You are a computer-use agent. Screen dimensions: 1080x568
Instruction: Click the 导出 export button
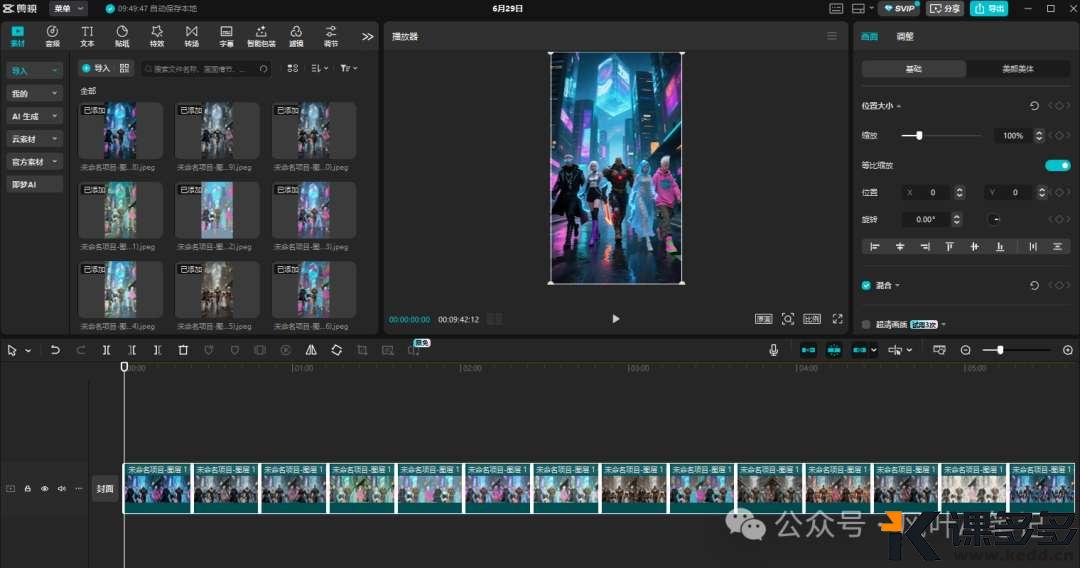click(x=989, y=8)
